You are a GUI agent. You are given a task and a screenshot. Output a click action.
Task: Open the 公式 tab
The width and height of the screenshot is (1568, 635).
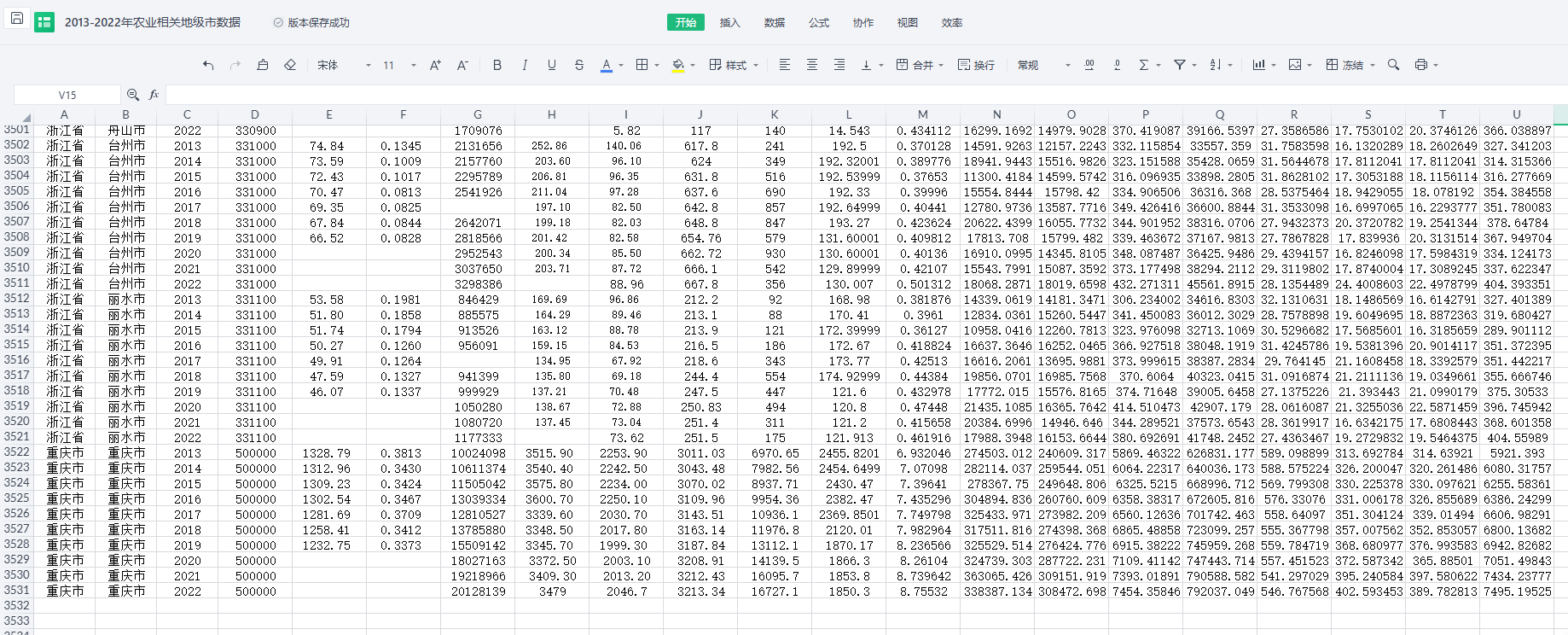818,22
